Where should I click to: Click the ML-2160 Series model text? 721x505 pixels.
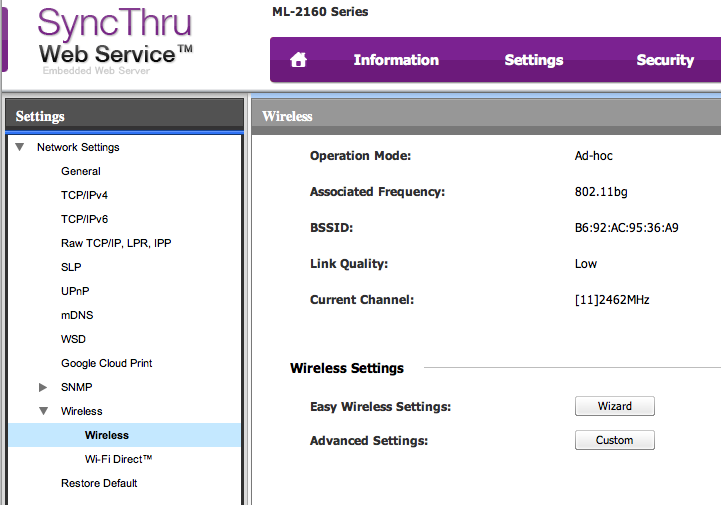pos(320,11)
